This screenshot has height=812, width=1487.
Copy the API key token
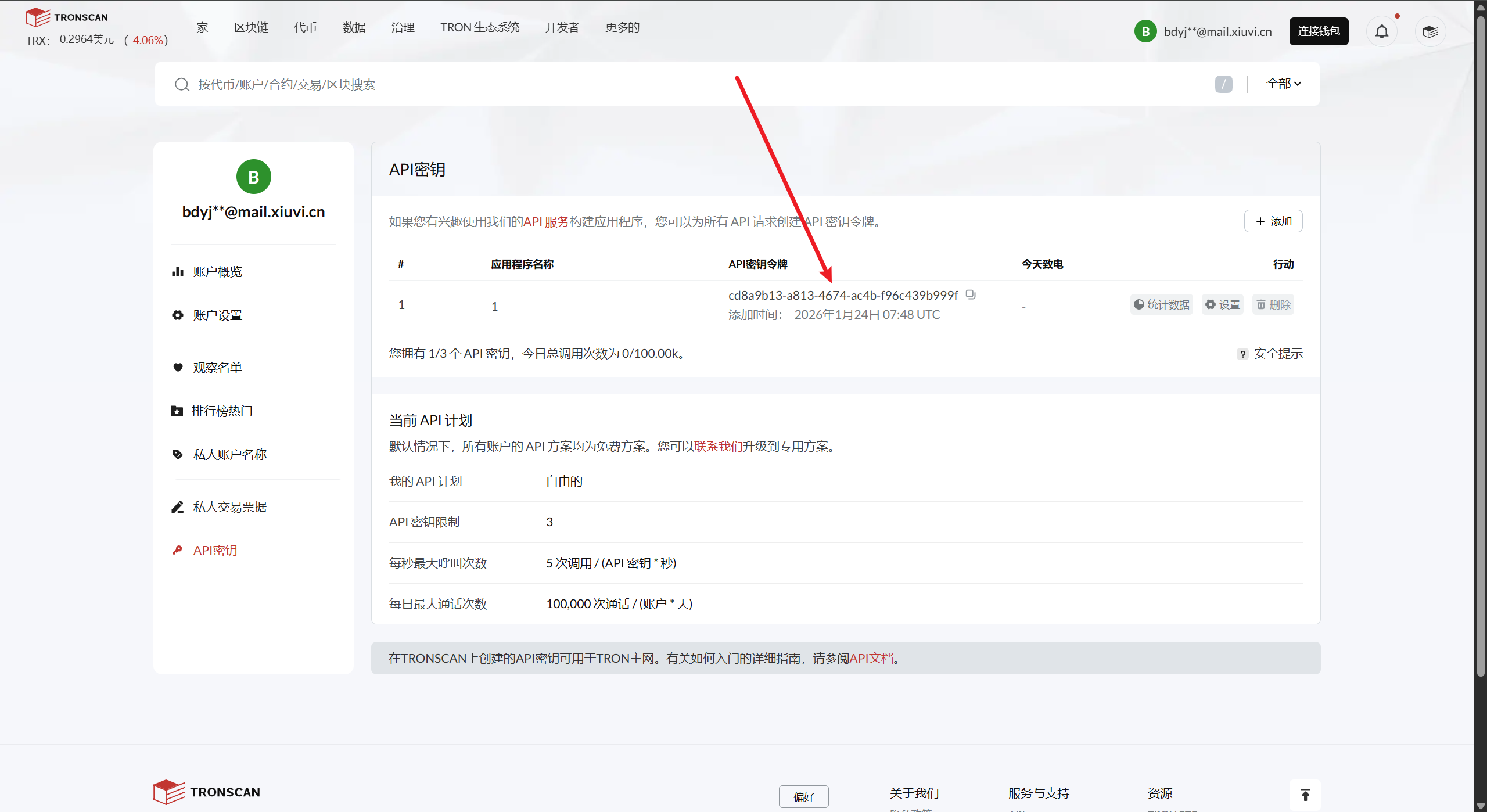point(971,294)
